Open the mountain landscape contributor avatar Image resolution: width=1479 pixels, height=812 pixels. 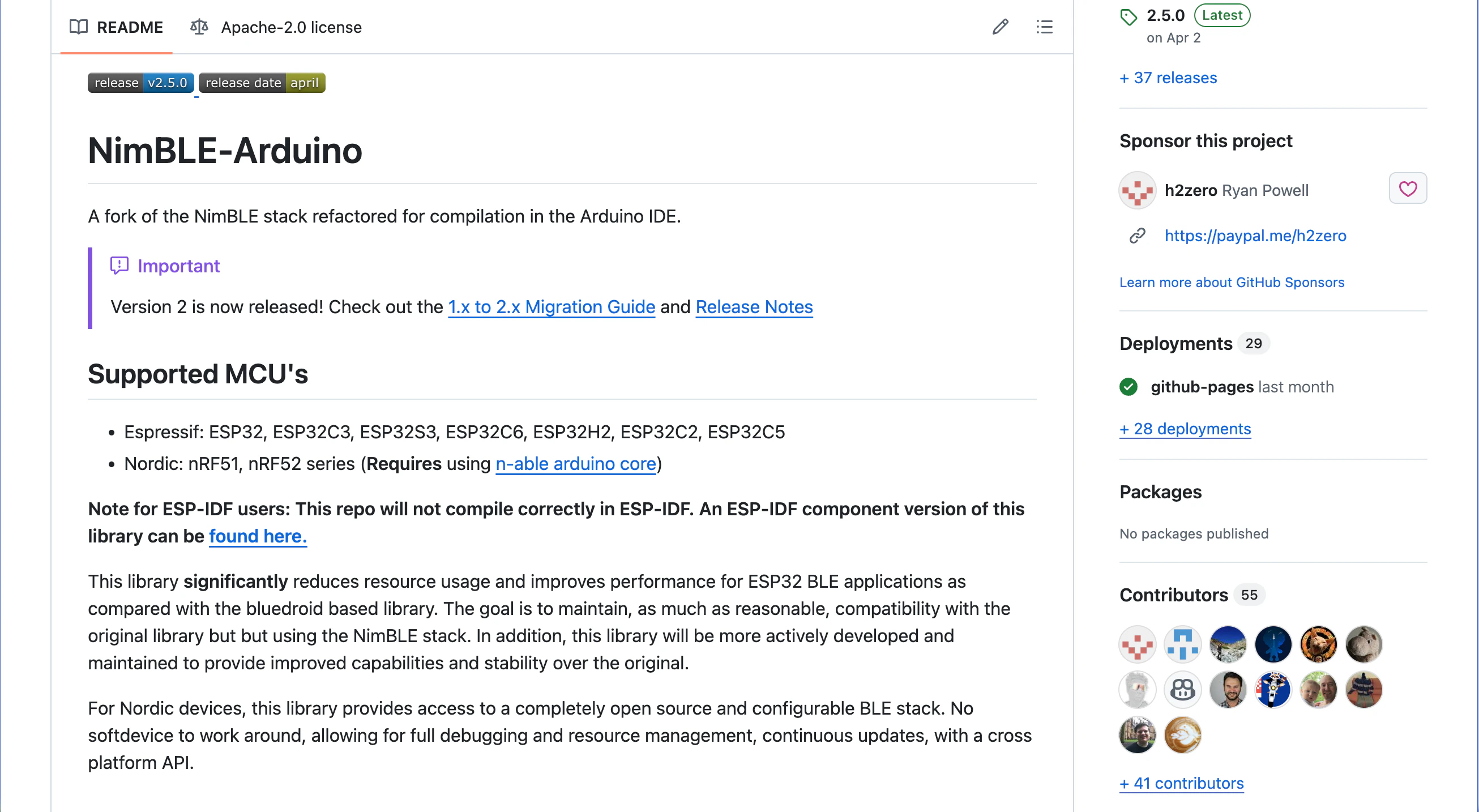click(1228, 644)
